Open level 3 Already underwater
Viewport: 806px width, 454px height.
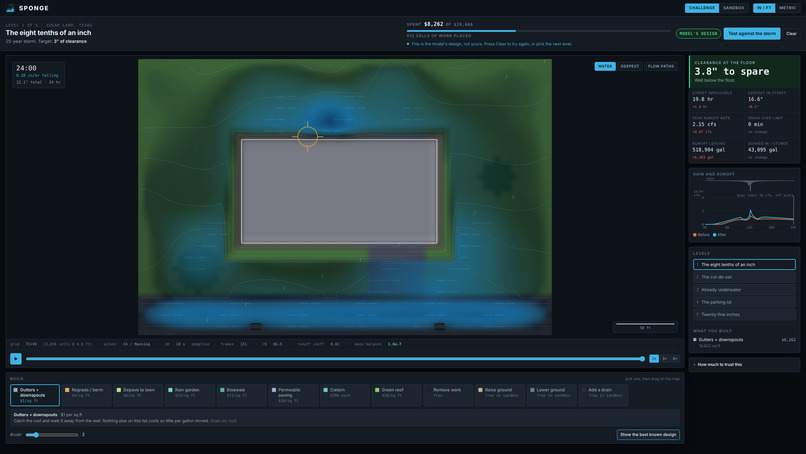point(744,289)
